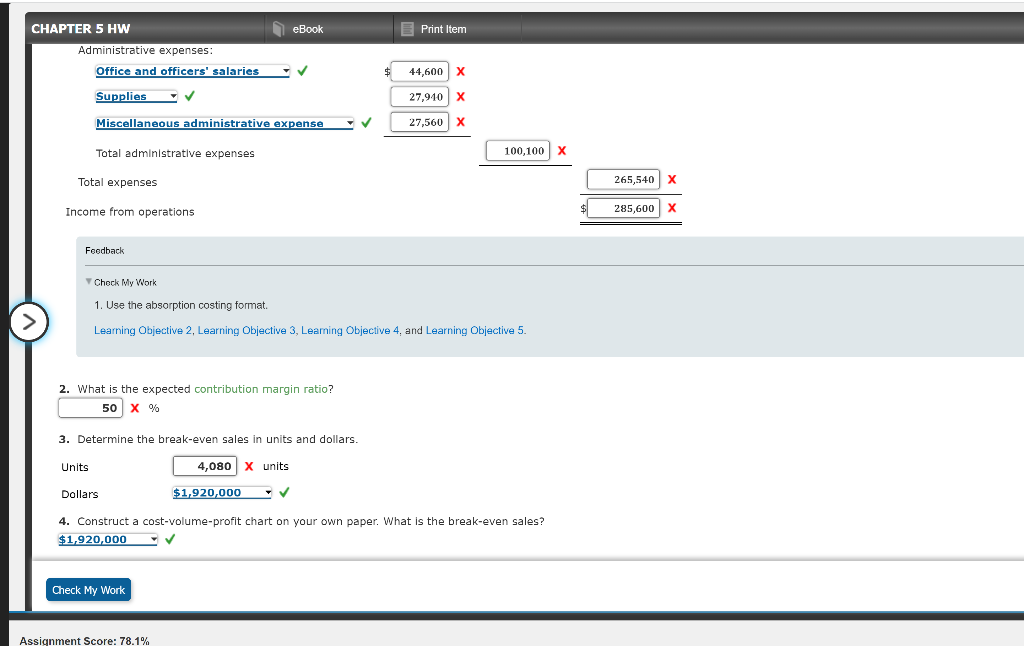
Task: Click the 44,600 salaries input field
Action: pos(420,72)
